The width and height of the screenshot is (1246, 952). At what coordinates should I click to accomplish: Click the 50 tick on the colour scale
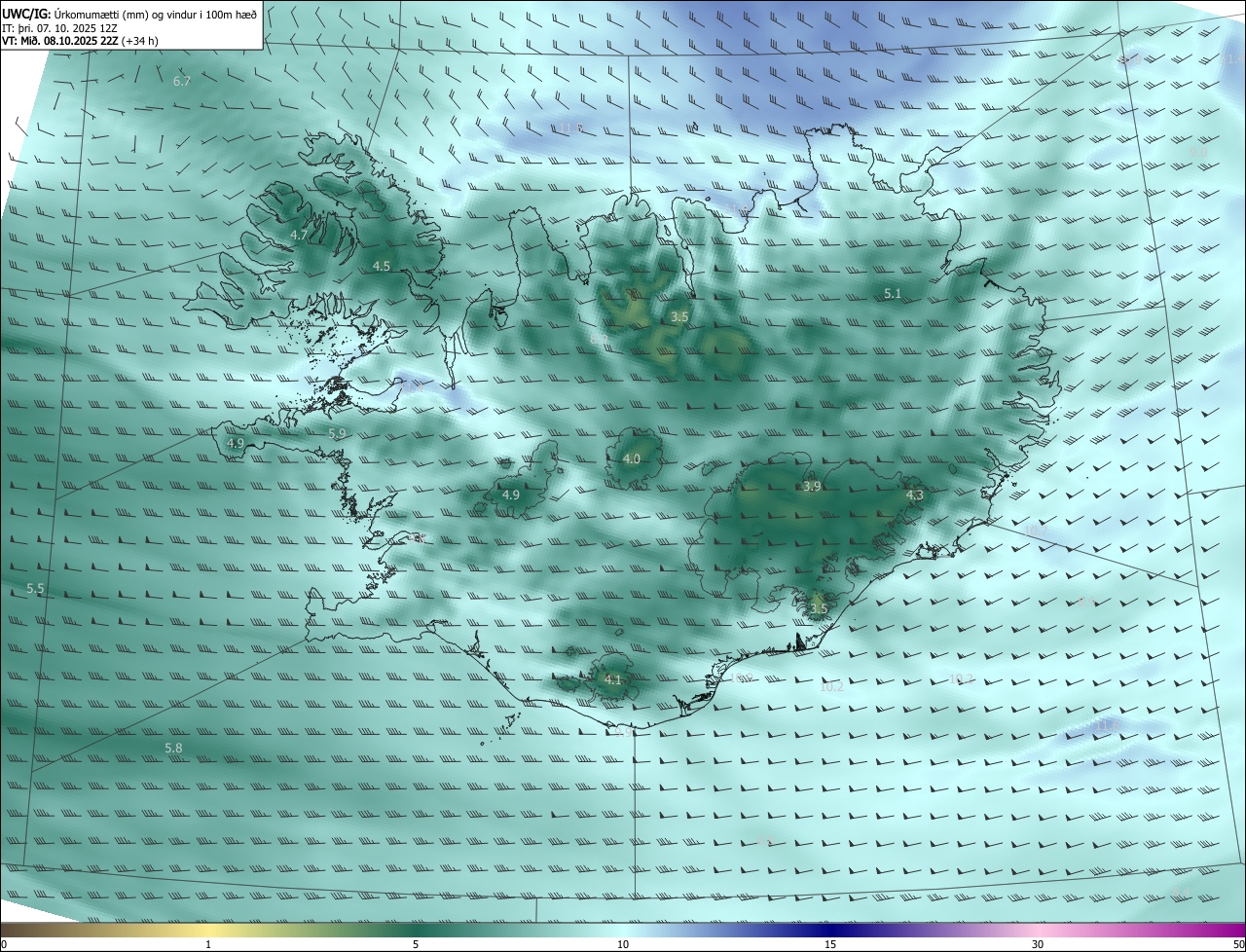[x=1238, y=944]
